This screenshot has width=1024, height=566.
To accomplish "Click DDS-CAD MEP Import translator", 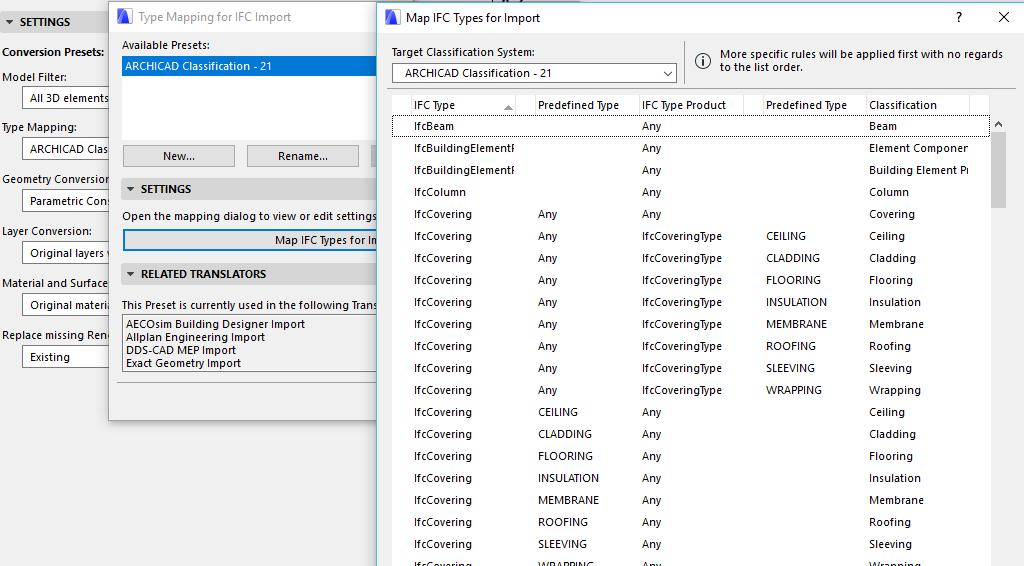I will tap(181, 350).
